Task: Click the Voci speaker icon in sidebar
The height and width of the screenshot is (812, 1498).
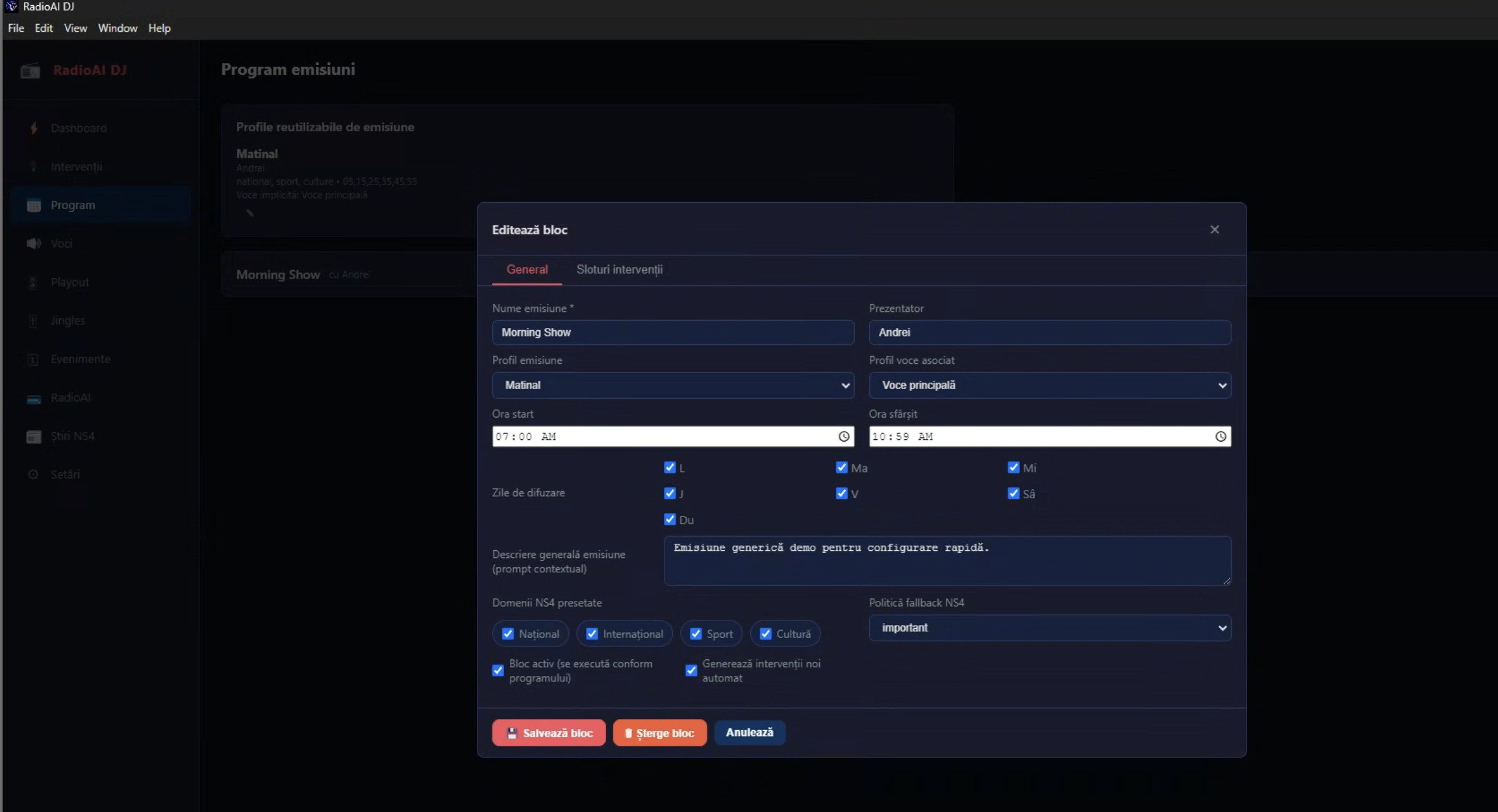Action: click(34, 244)
